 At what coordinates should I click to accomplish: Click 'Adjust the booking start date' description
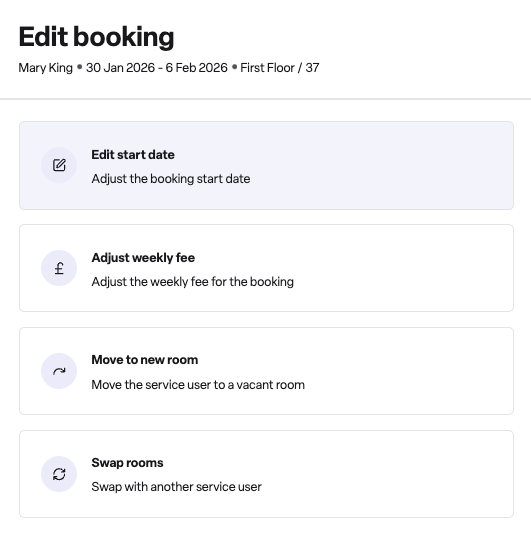[171, 179]
